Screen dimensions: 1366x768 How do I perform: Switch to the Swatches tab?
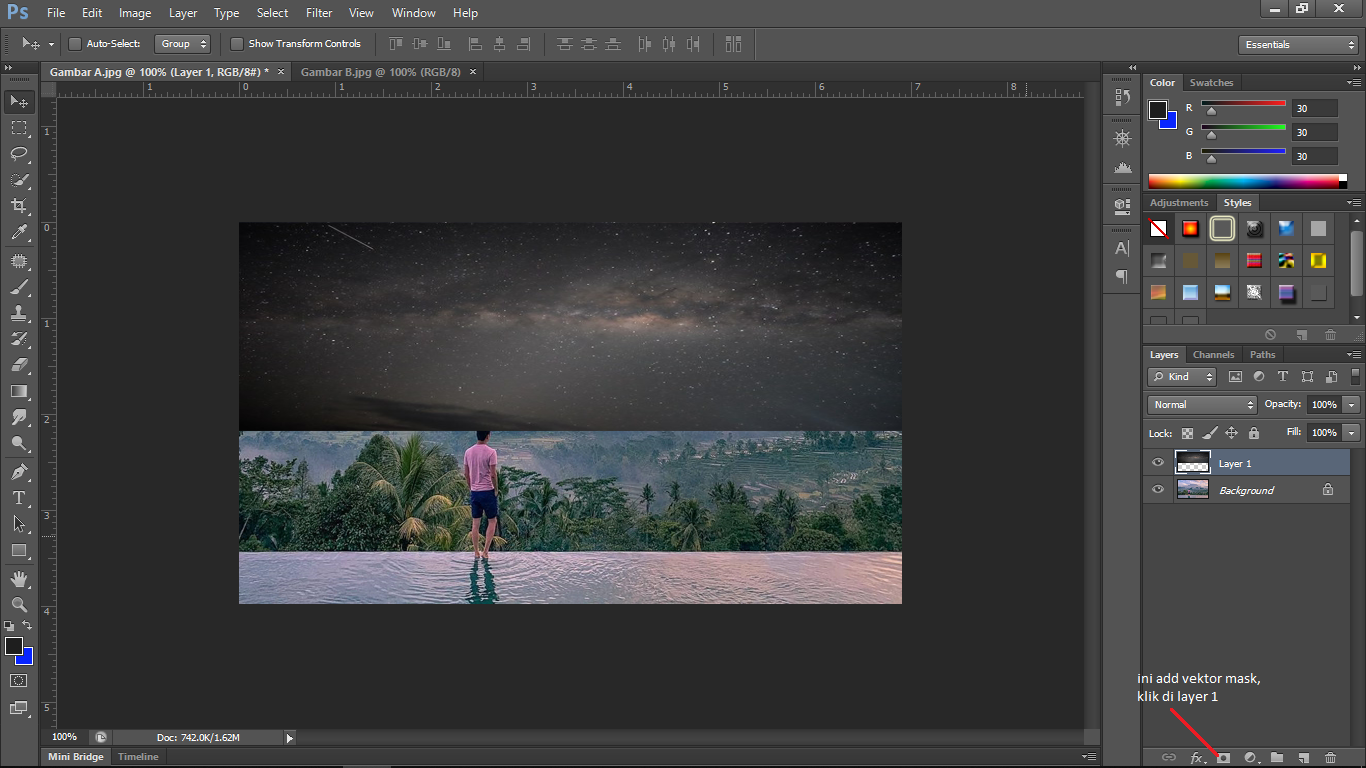click(x=1211, y=83)
